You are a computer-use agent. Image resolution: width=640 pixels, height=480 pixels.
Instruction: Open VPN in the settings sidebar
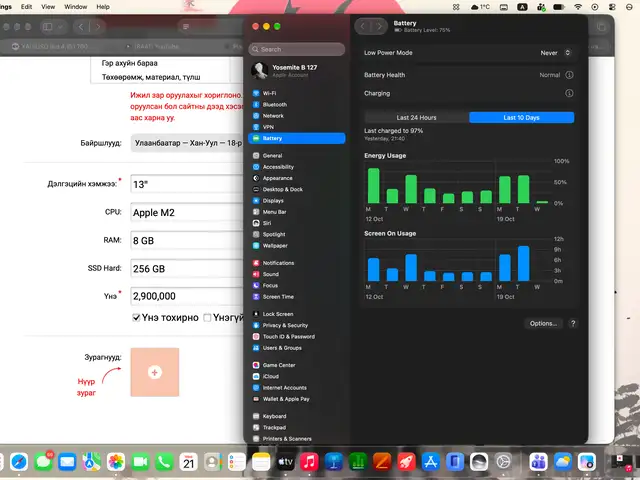click(x=297, y=127)
